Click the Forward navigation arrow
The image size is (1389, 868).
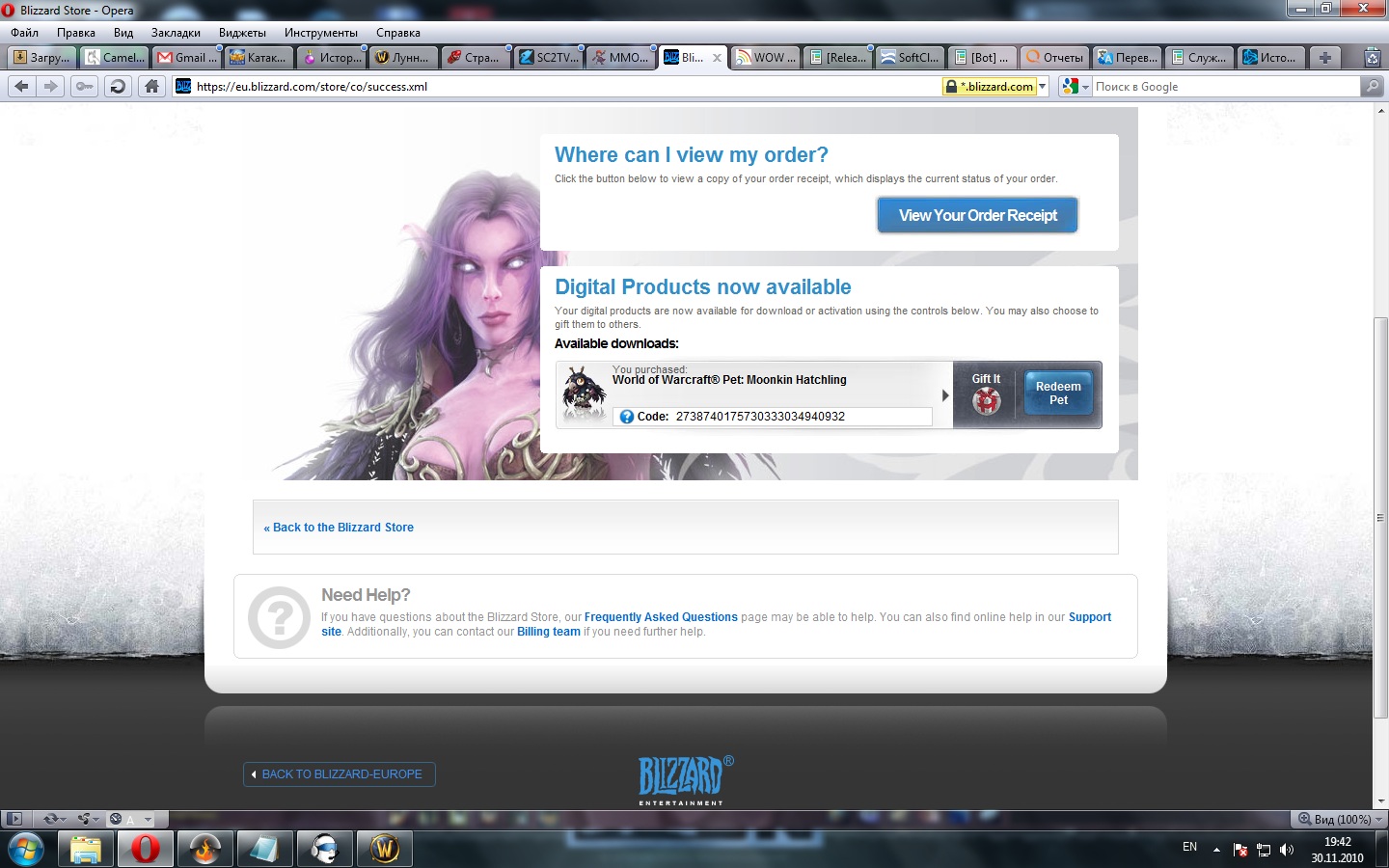51,86
